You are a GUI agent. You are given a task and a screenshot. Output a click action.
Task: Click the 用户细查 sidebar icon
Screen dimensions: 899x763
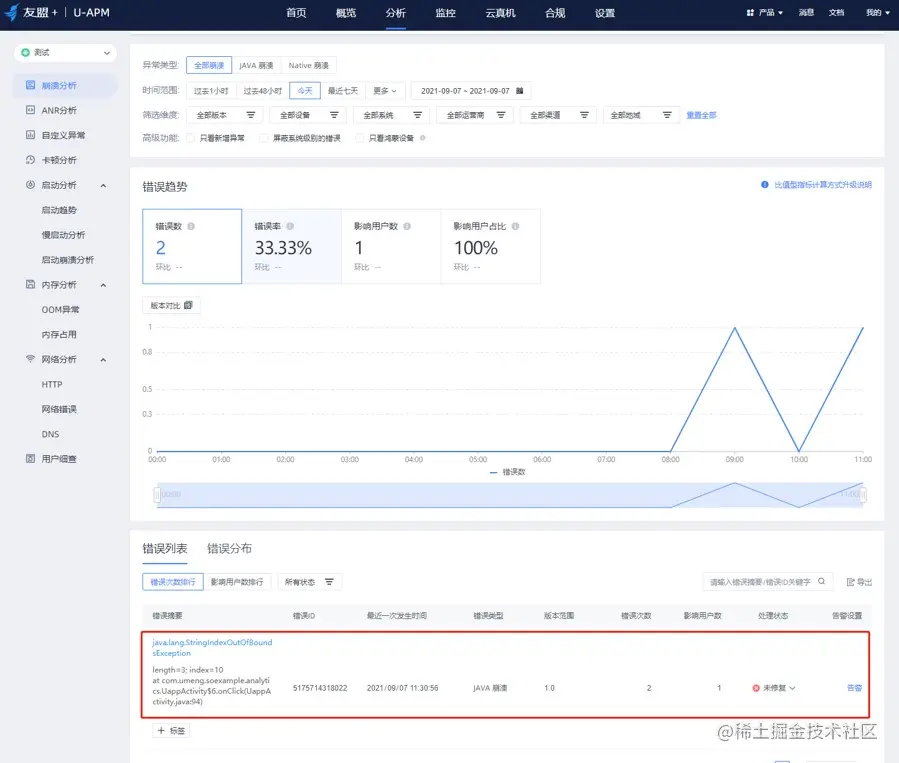click(x=30, y=459)
